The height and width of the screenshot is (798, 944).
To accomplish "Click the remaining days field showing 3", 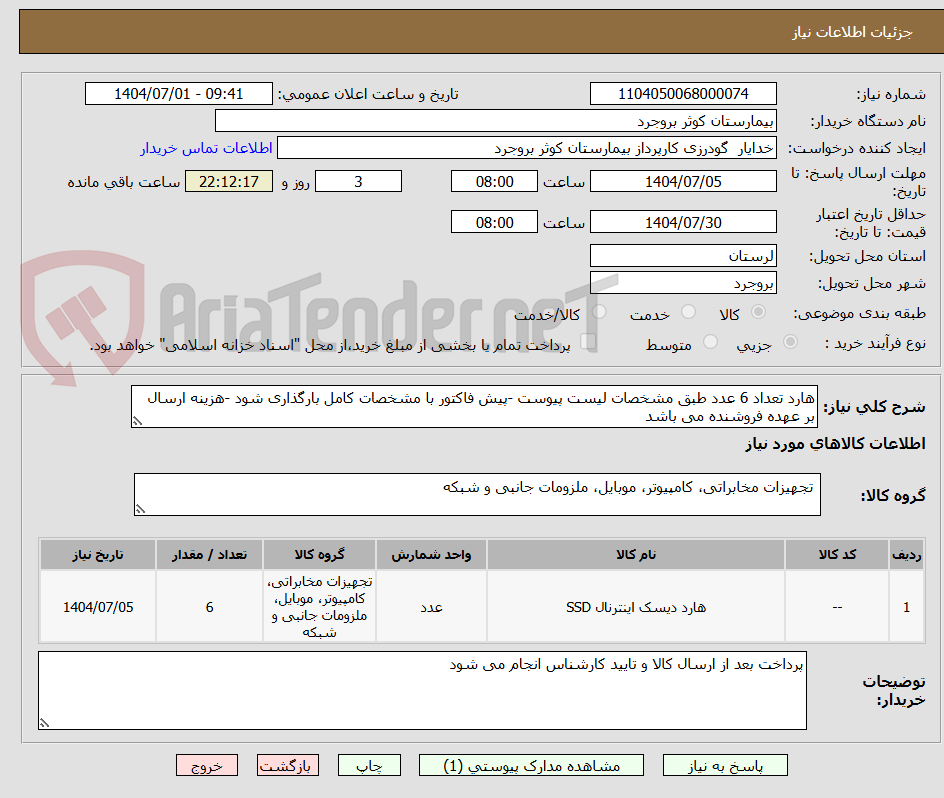I will click(358, 181).
